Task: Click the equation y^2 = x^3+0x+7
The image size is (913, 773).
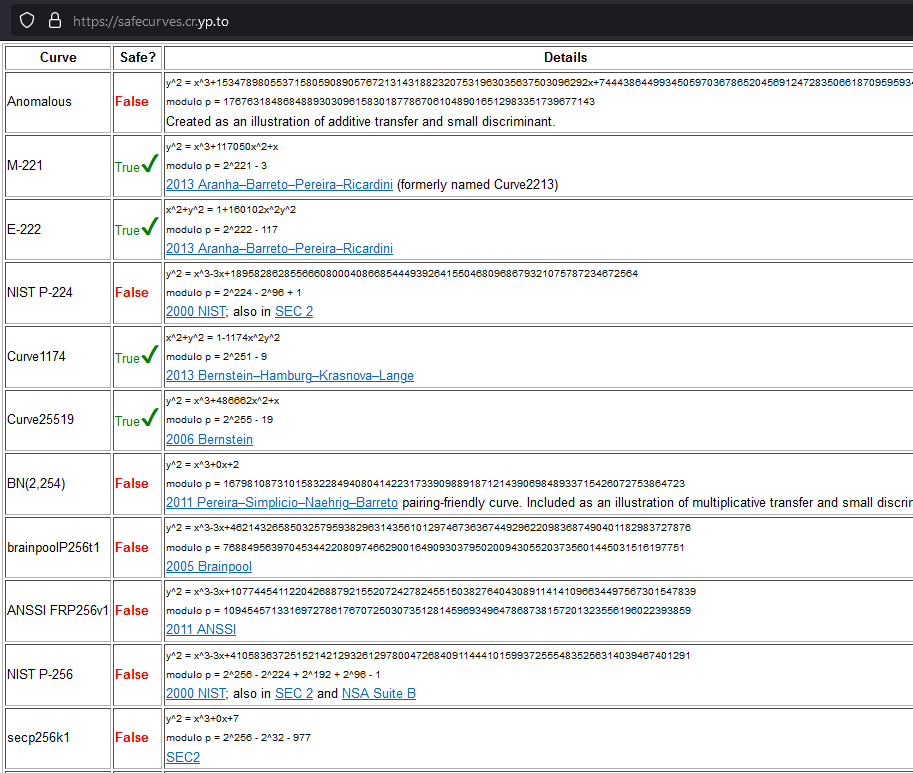Action: point(202,719)
